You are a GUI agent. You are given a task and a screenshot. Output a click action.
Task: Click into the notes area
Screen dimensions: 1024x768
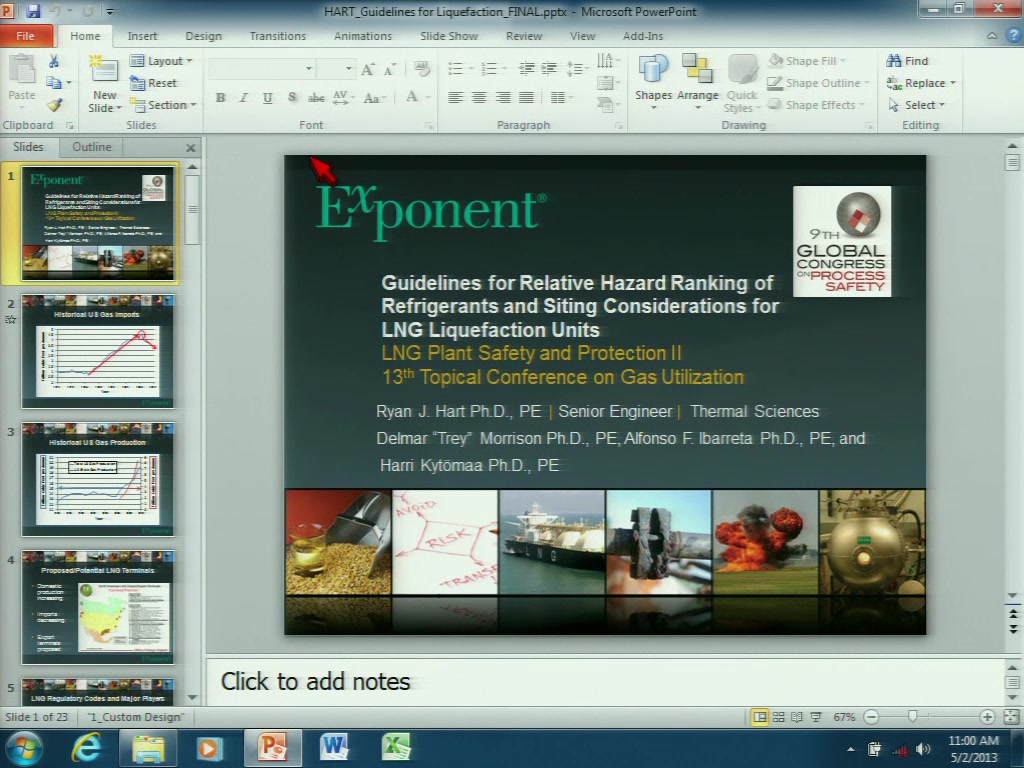point(604,682)
